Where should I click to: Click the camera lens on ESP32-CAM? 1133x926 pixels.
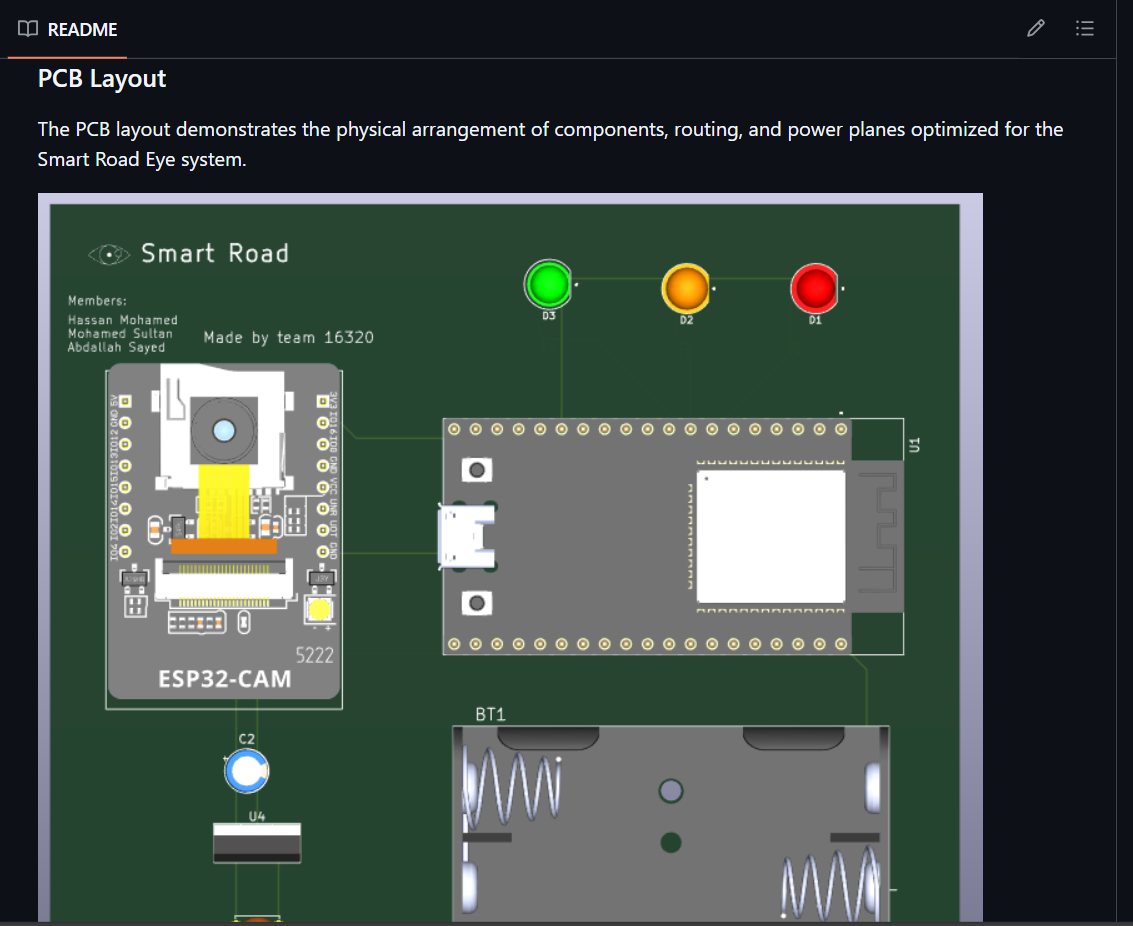click(x=223, y=430)
